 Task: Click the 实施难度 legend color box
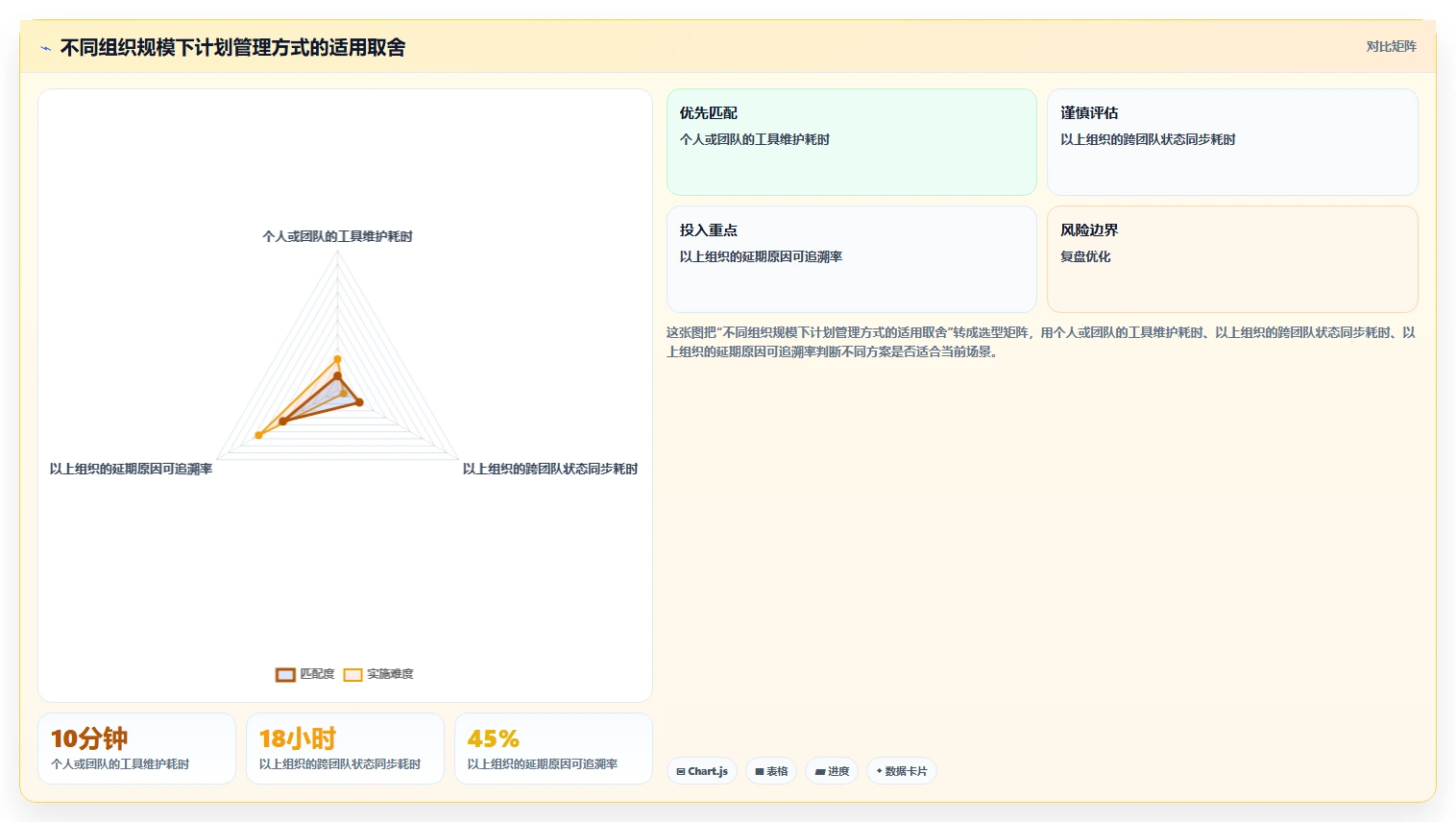coord(353,674)
